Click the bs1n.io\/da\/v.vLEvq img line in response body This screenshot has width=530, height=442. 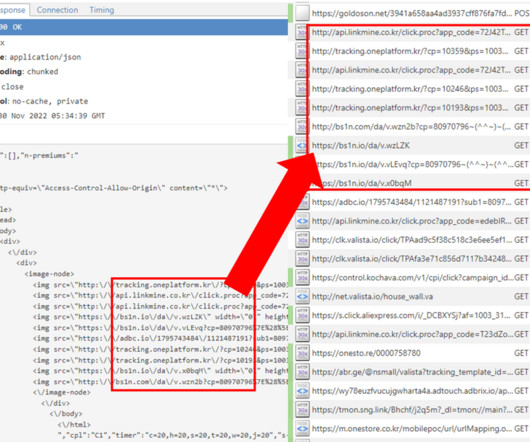(x=161, y=328)
